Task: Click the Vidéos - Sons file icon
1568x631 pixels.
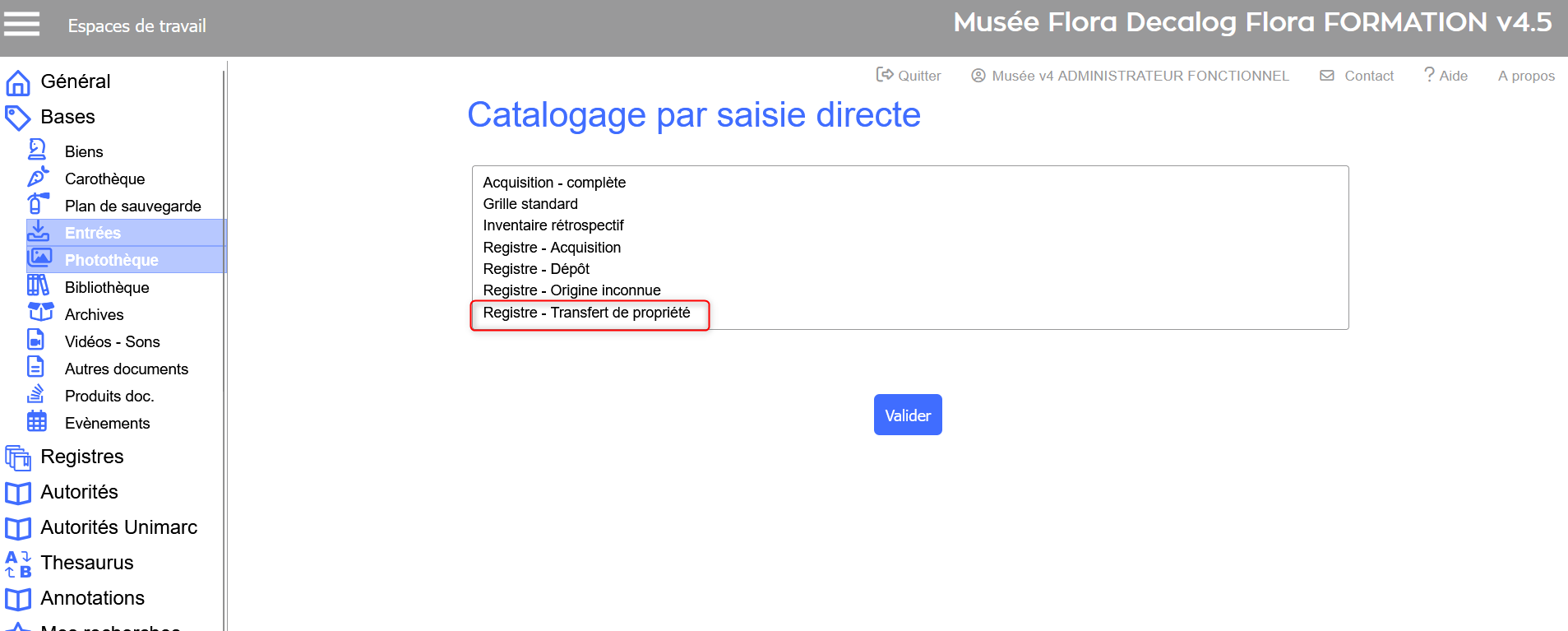Action: (36, 340)
